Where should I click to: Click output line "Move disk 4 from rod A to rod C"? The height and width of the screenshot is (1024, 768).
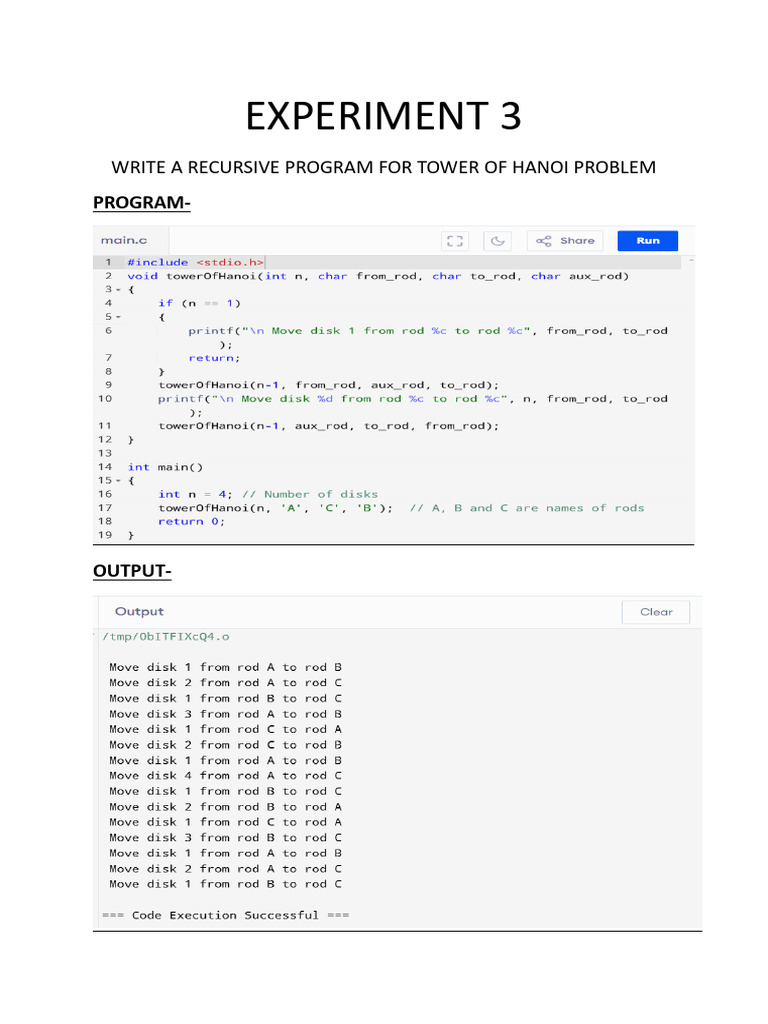tap(225, 776)
